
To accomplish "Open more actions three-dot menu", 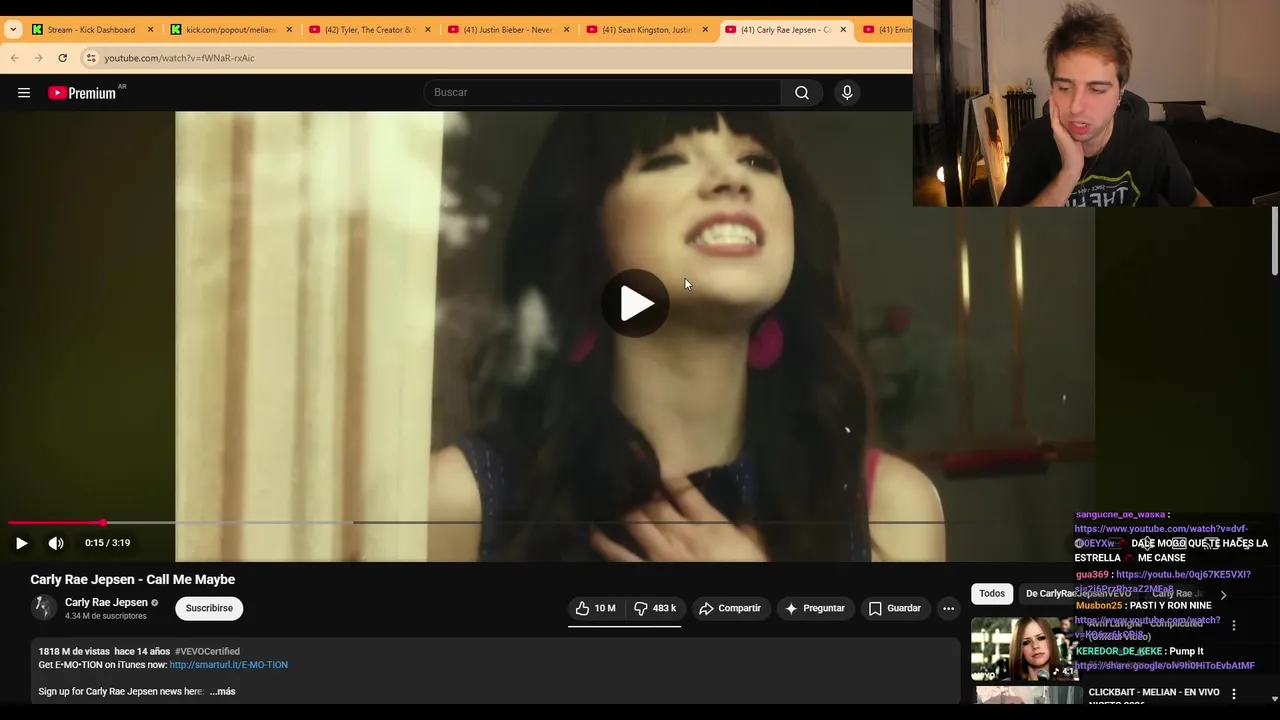I will (x=948, y=608).
